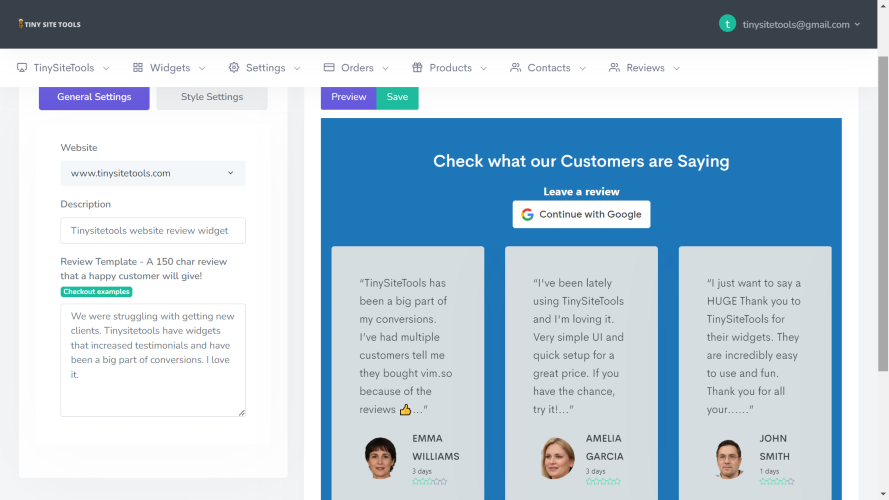Open the Orders menu
Screen dimensions: 889x500
[356, 67]
